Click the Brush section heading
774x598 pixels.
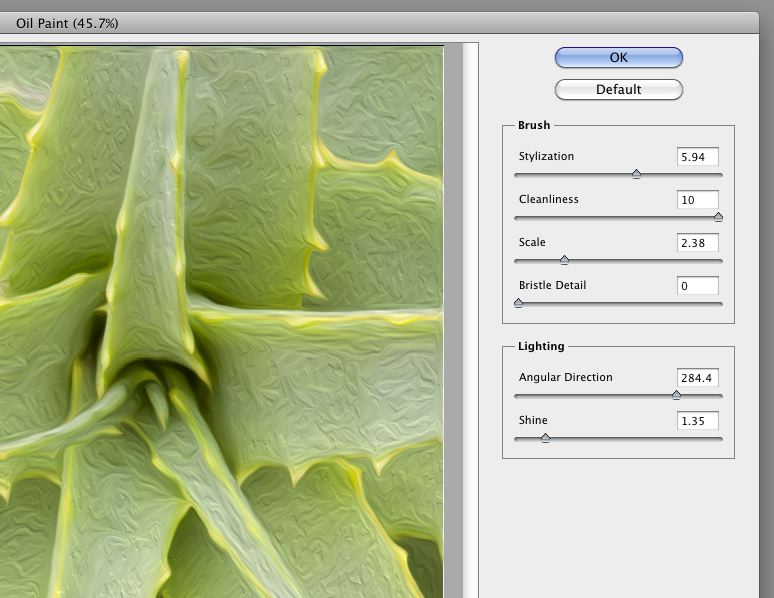534,125
